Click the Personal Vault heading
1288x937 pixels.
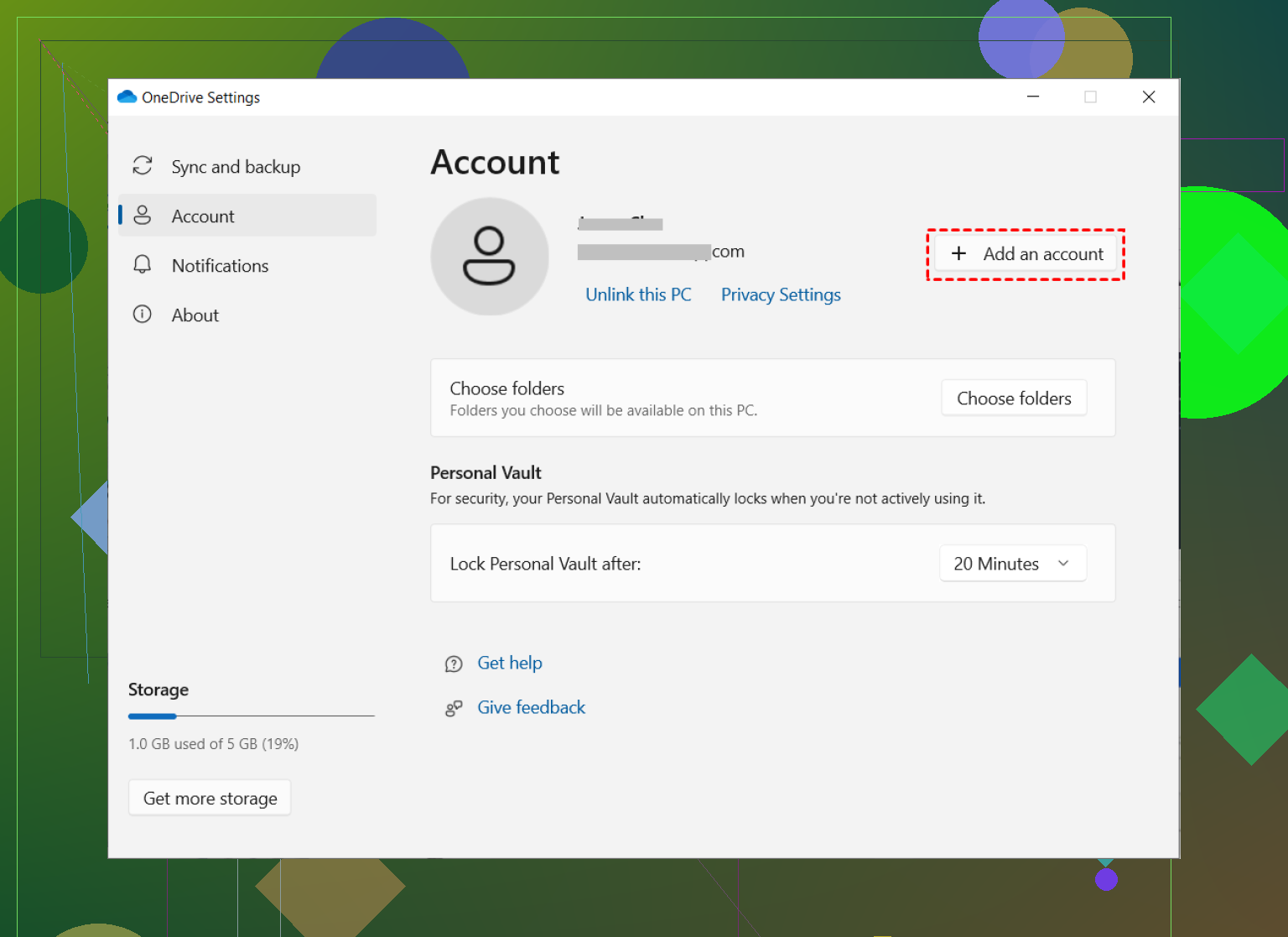click(486, 472)
